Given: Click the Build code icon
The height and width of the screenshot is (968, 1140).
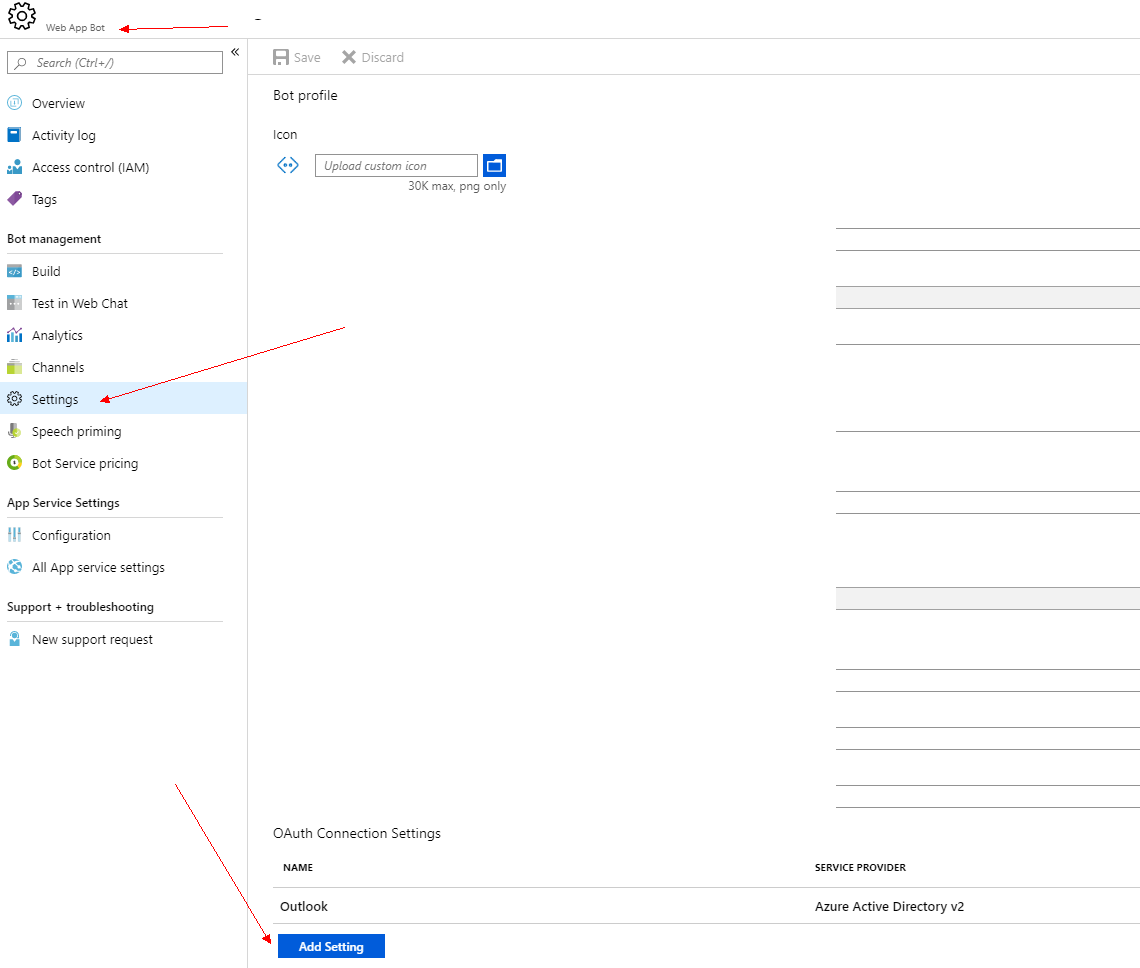Looking at the screenshot, I should point(15,271).
